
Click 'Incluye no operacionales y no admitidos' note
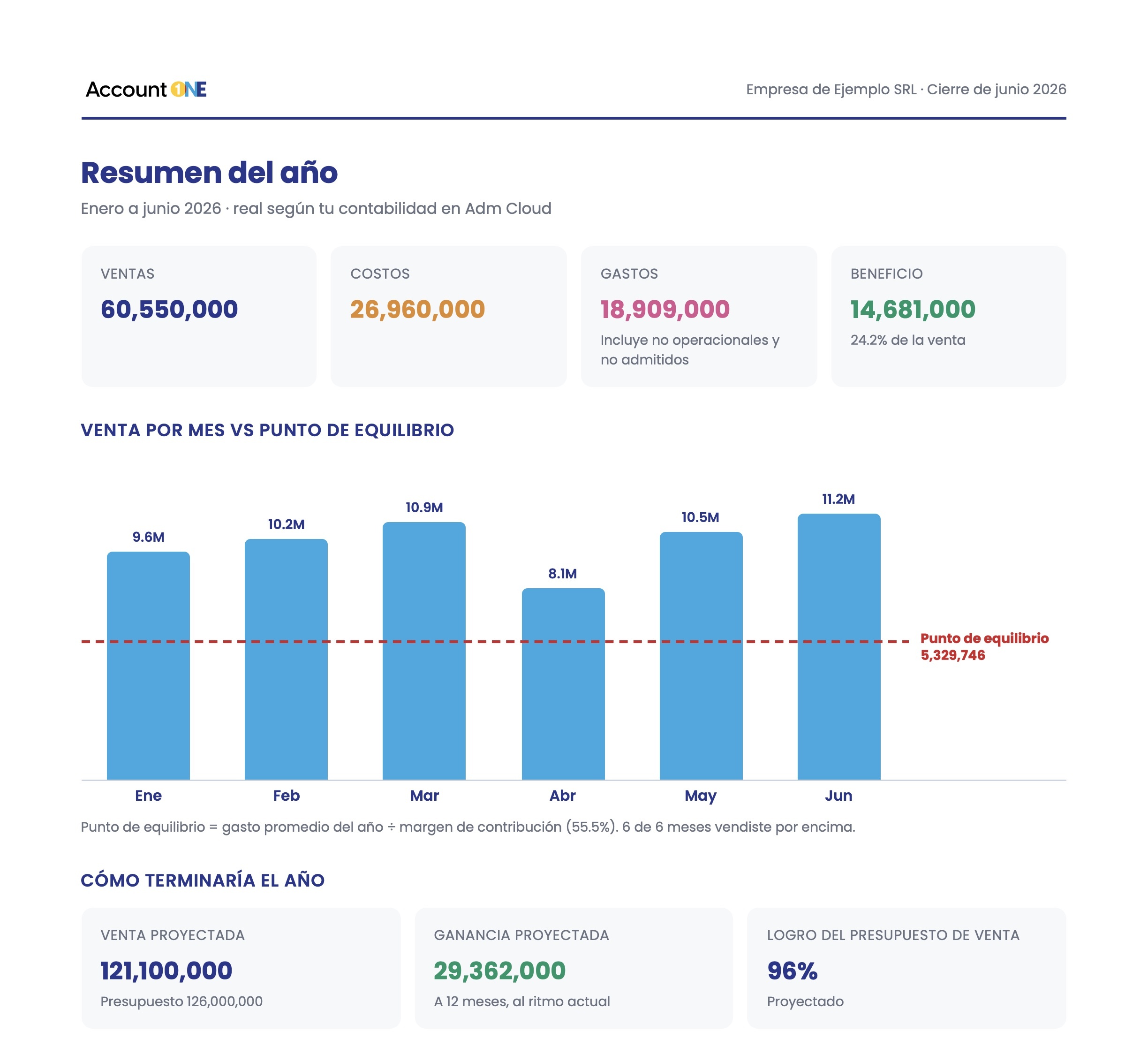tap(689, 350)
